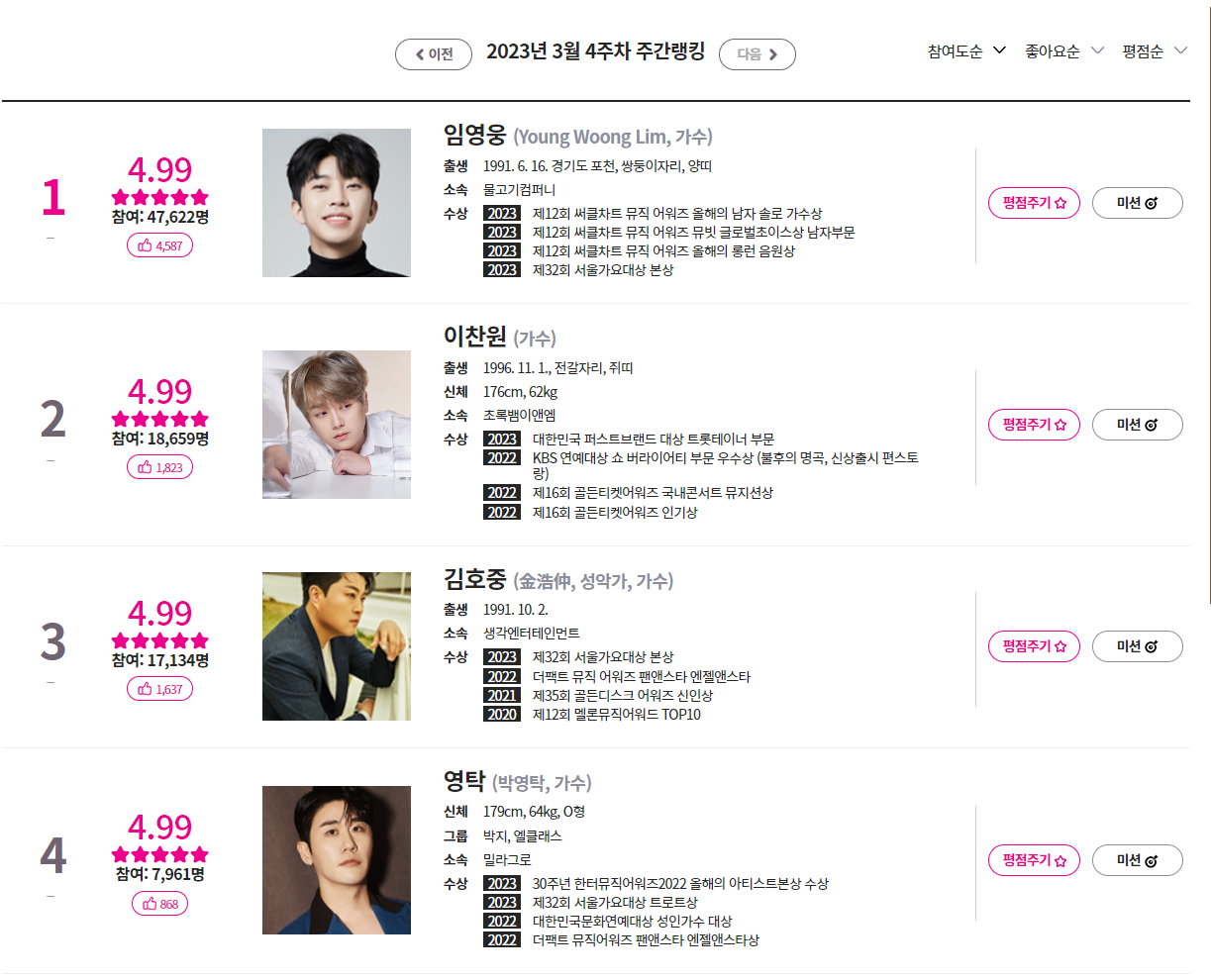
Task: View 이찬원 profile photo
Action: 337,425
